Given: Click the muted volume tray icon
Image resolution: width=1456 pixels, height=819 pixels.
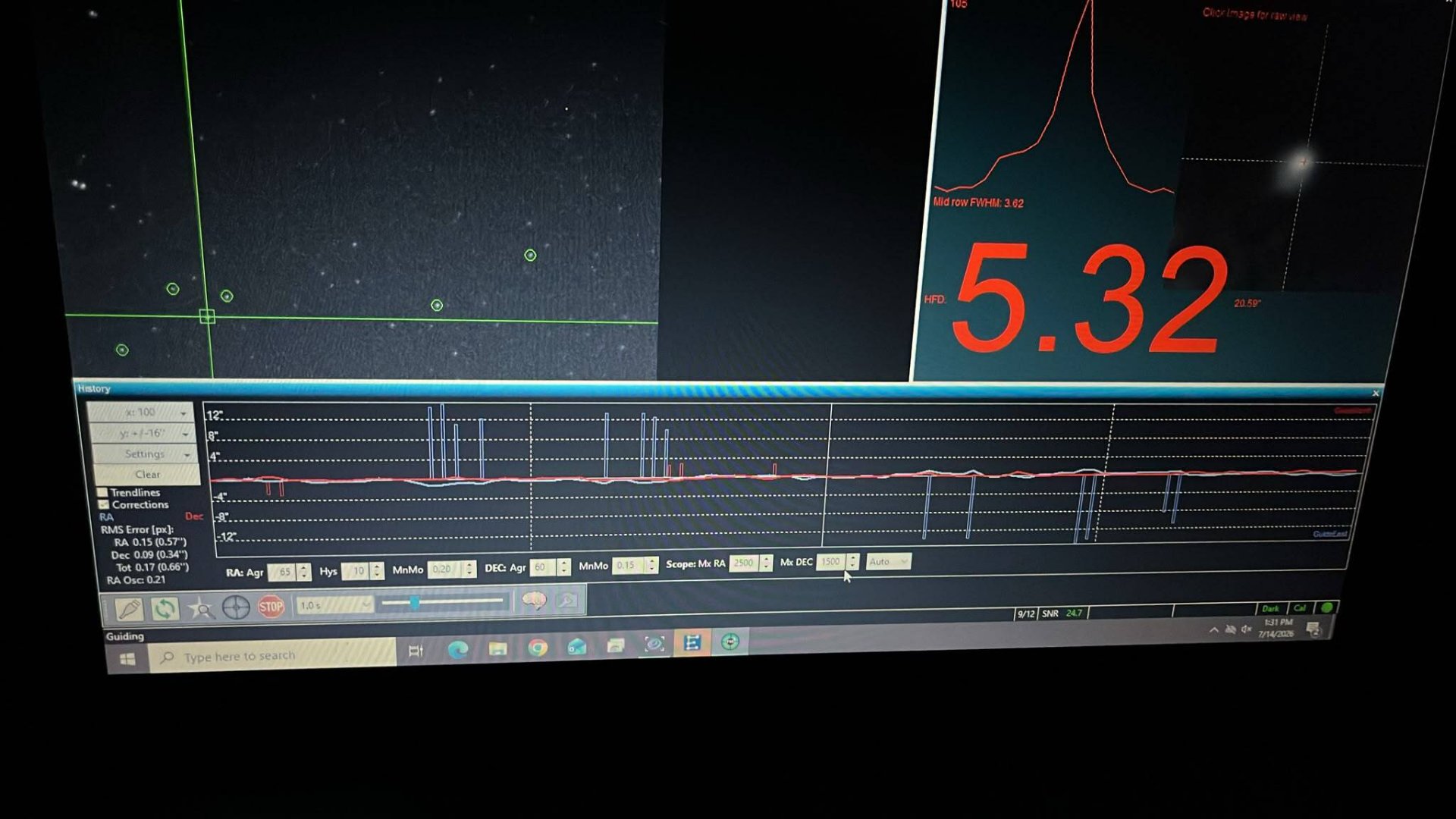Looking at the screenshot, I should [1246, 629].
